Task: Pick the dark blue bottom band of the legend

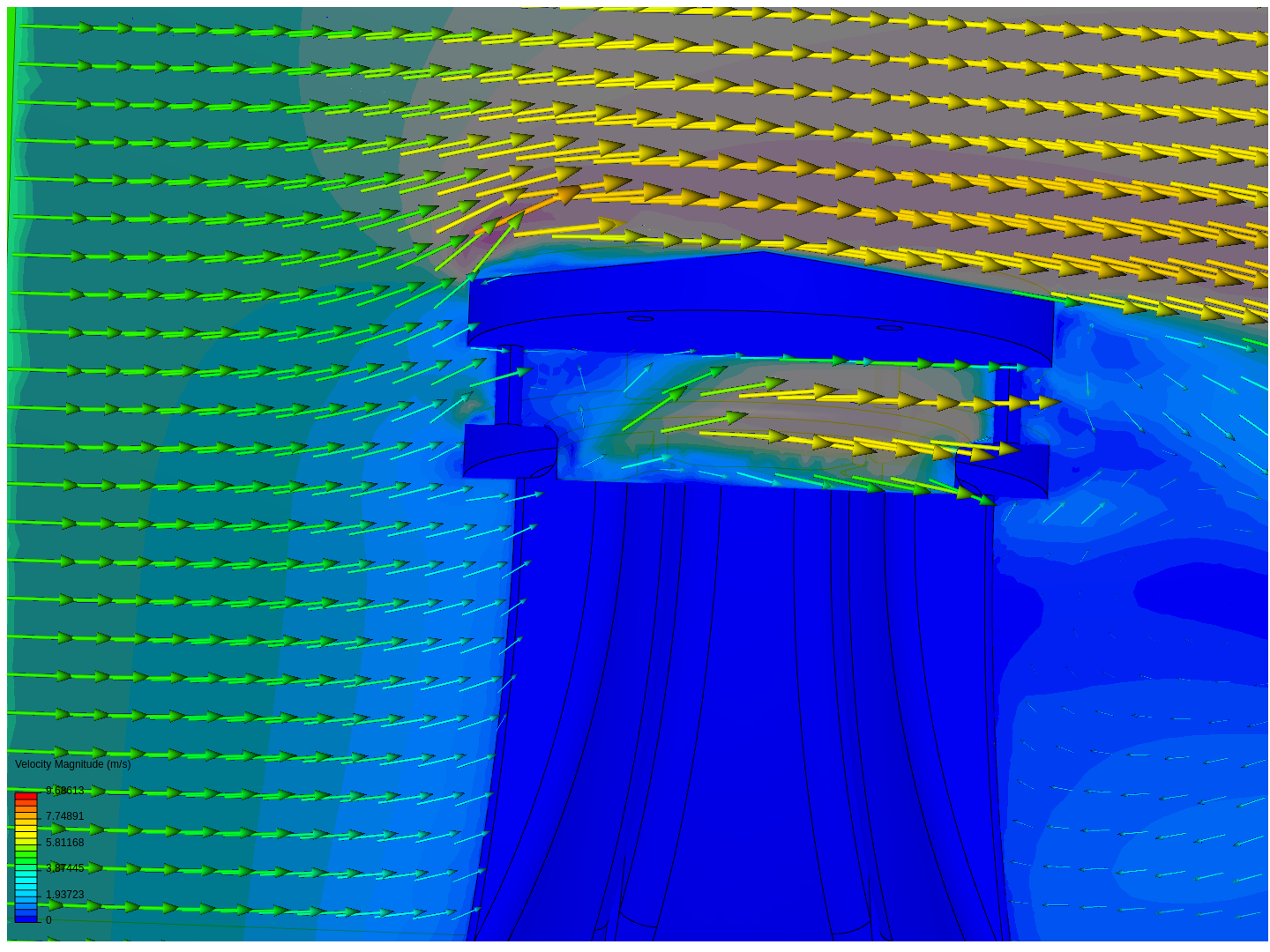Action: [x=26, y=918]
